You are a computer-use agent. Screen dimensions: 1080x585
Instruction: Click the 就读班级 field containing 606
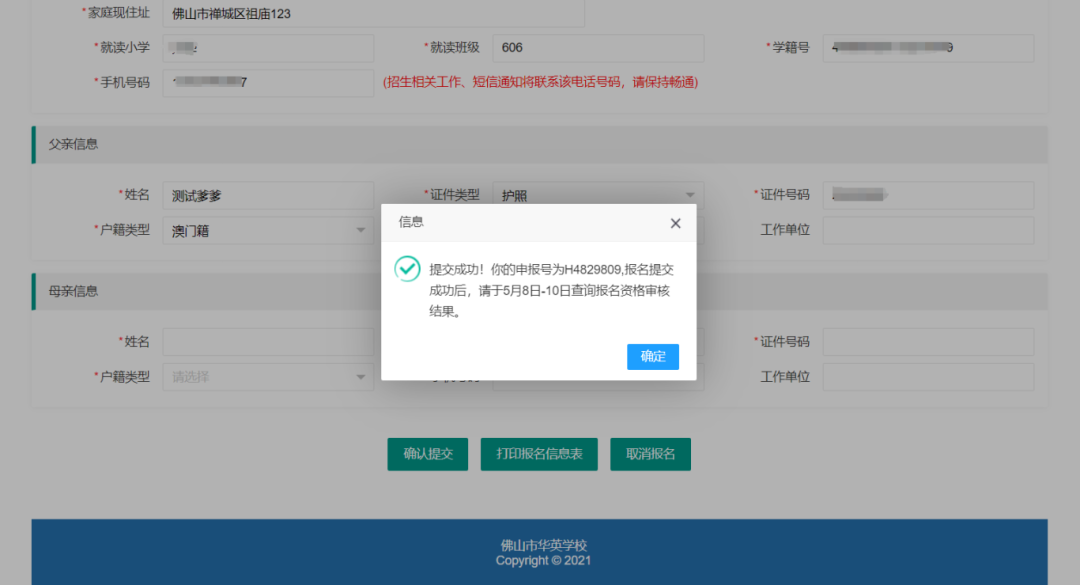pos(598,48)
